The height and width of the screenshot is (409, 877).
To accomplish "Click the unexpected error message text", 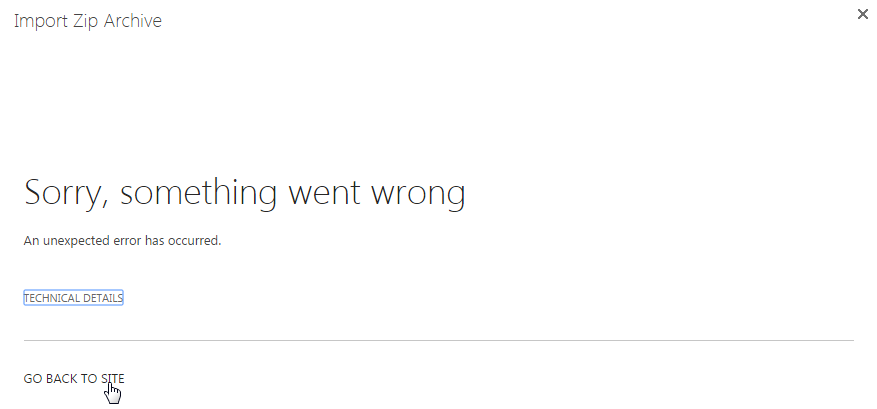I will 122,241.
